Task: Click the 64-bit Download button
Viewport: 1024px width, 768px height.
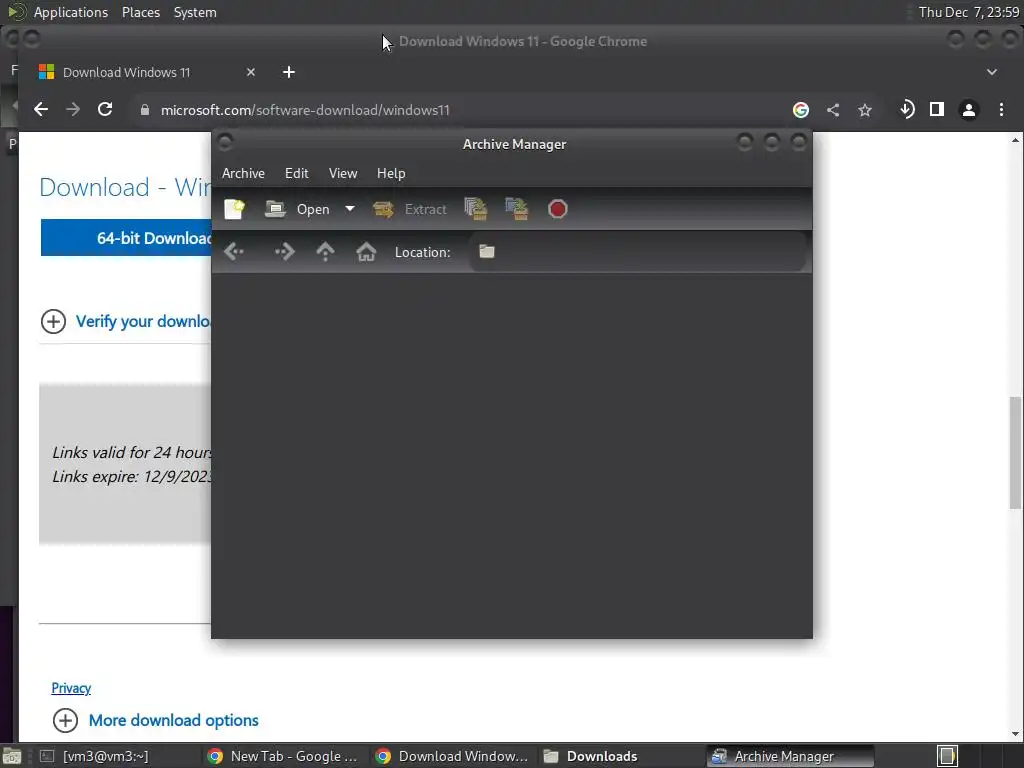Action: (126, 238)
